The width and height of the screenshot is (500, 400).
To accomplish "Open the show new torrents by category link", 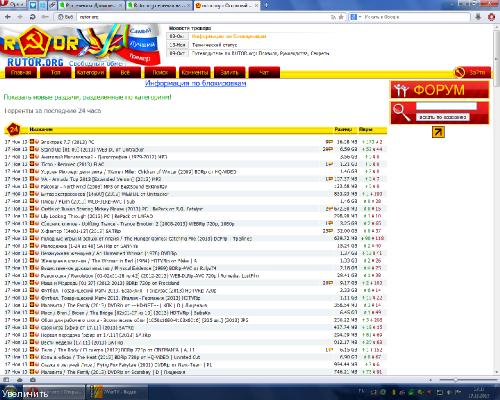I will (87, 97).
